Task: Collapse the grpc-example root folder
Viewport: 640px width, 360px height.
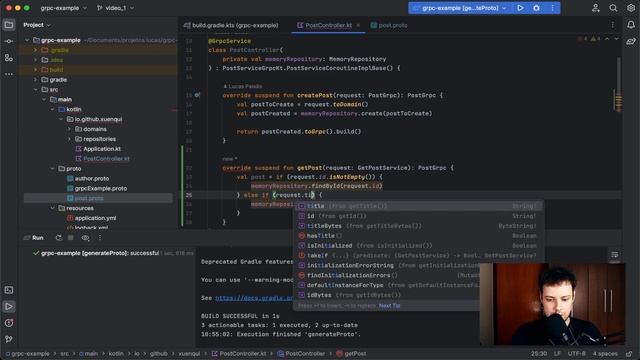Action: [x=27, y=40]
